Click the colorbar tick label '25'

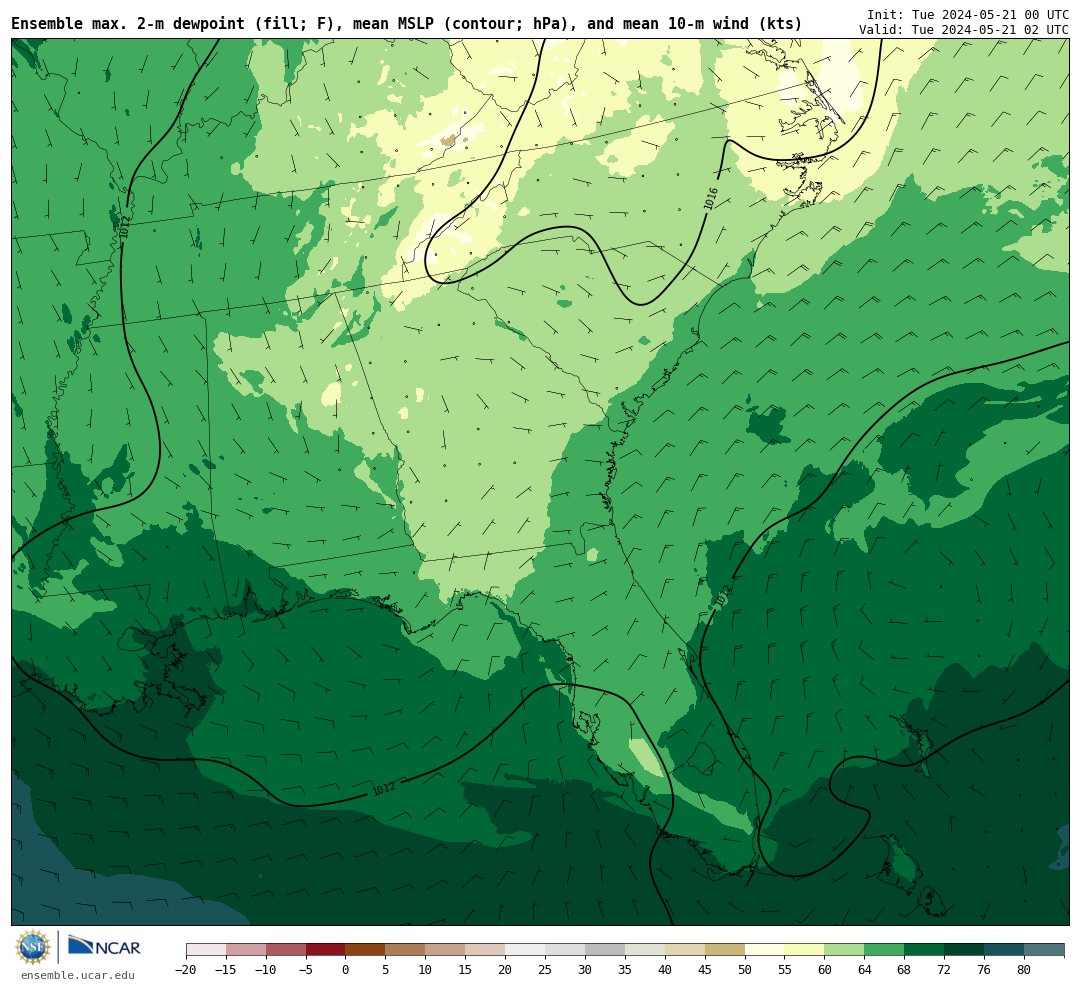(546, 970)
